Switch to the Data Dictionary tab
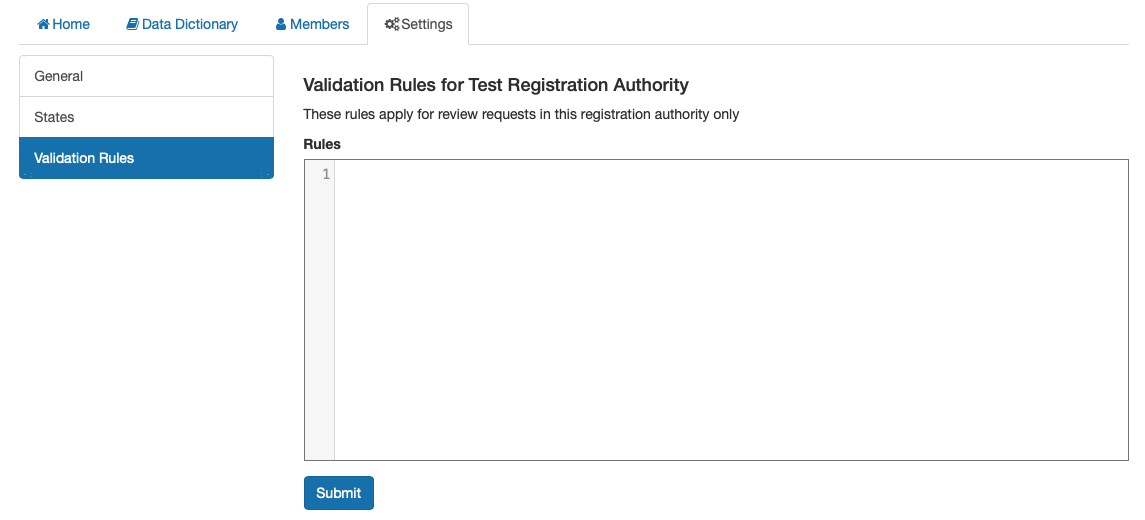Image resolution: width=1145 pixels, height=520 pixels. coord(183,24)
